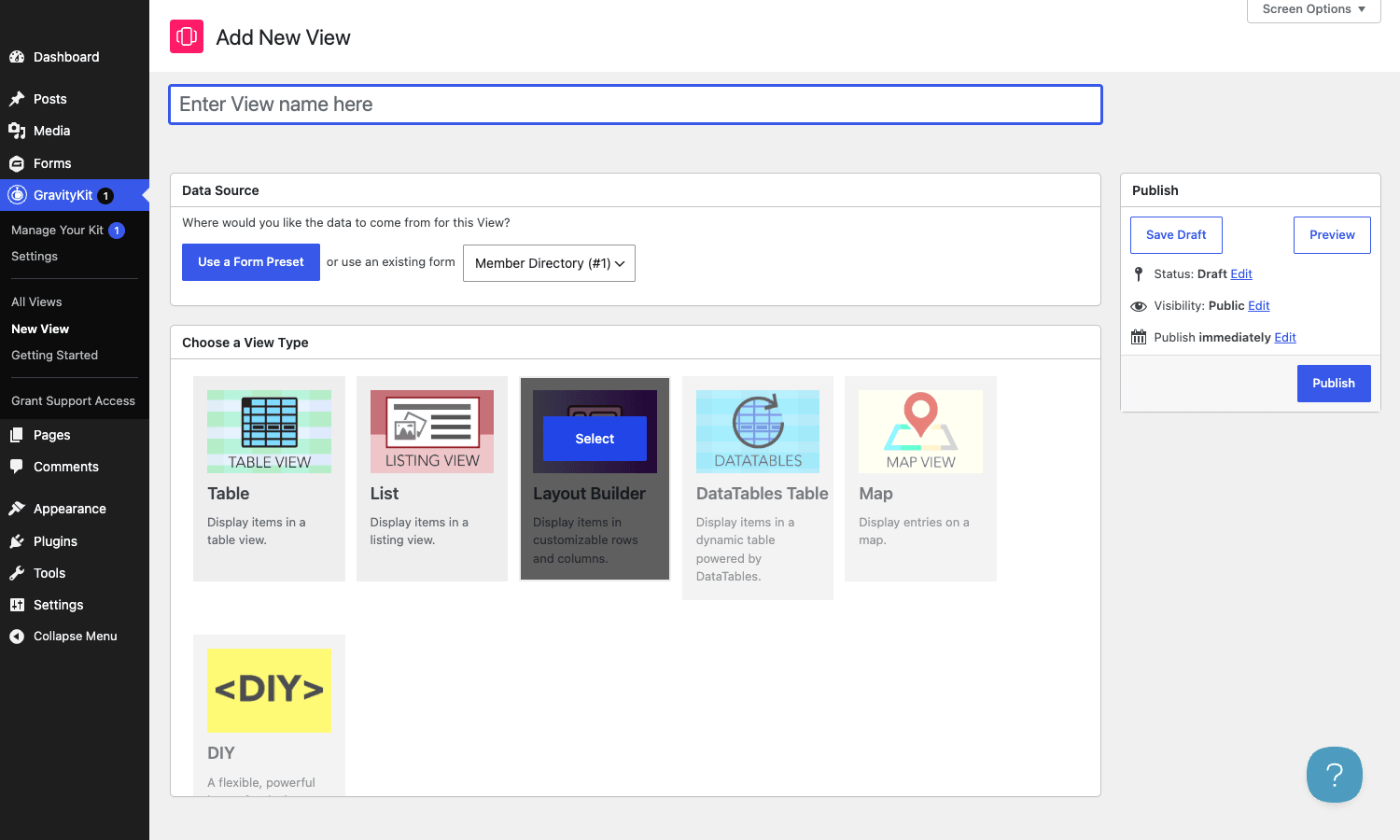Click the Appearance paintbrush icon

tap(17, 509)
